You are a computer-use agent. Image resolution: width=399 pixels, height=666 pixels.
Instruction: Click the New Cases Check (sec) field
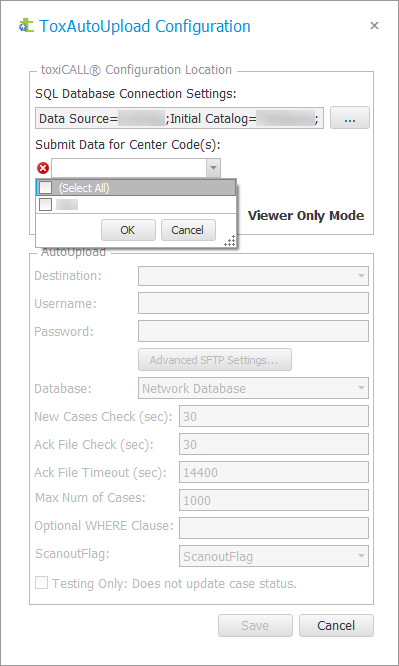pyautogui.click(x=274, y=416)
